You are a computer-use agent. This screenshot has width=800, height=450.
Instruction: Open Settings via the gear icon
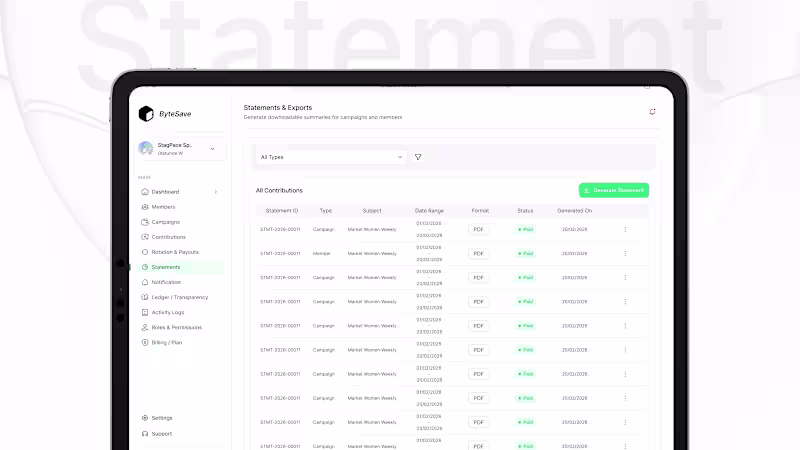(x=145, y=418)
